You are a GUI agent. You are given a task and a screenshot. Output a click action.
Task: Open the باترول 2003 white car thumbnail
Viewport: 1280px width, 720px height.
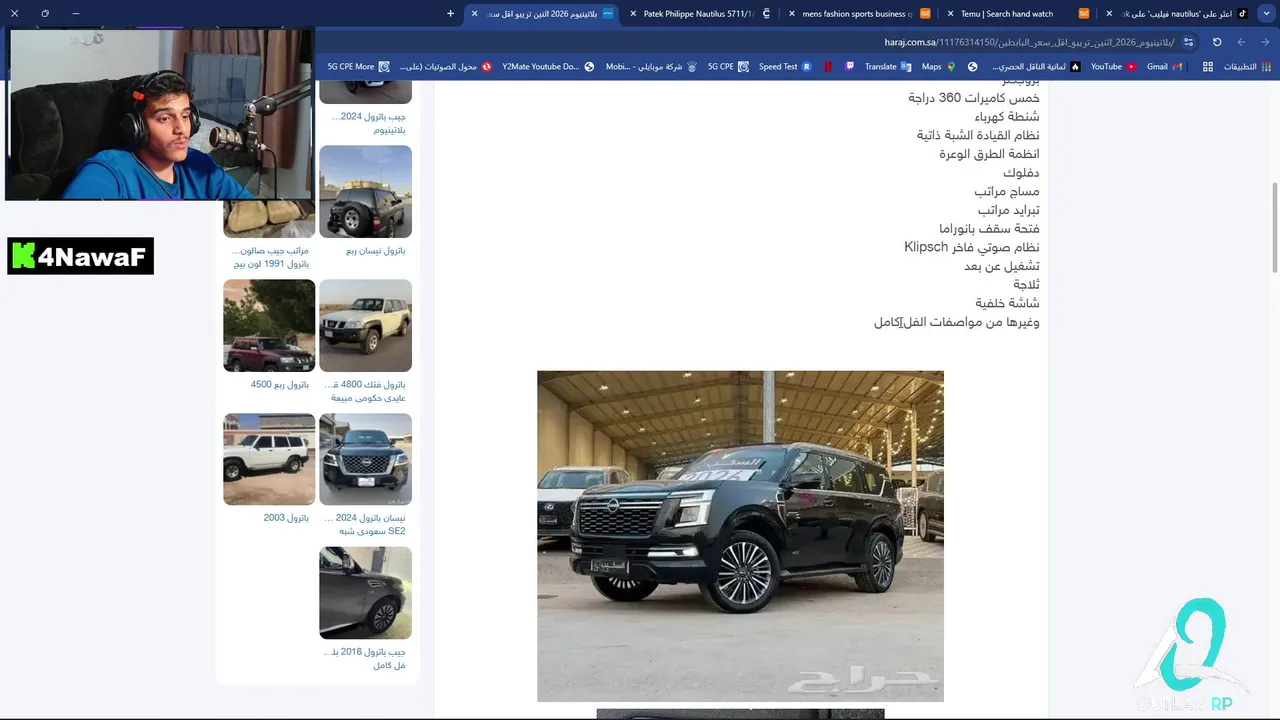[x=269, y=459]
